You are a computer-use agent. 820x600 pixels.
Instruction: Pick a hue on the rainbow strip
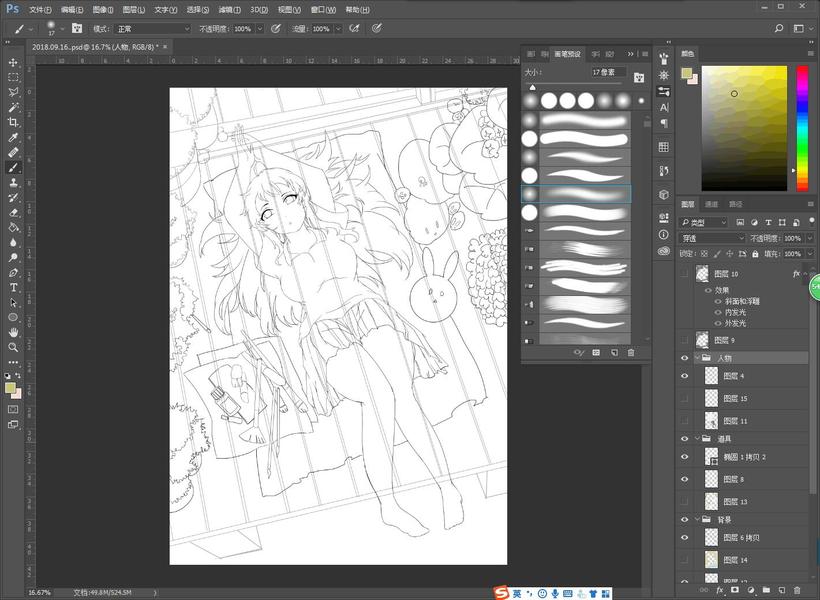click(x=802, y=128)
